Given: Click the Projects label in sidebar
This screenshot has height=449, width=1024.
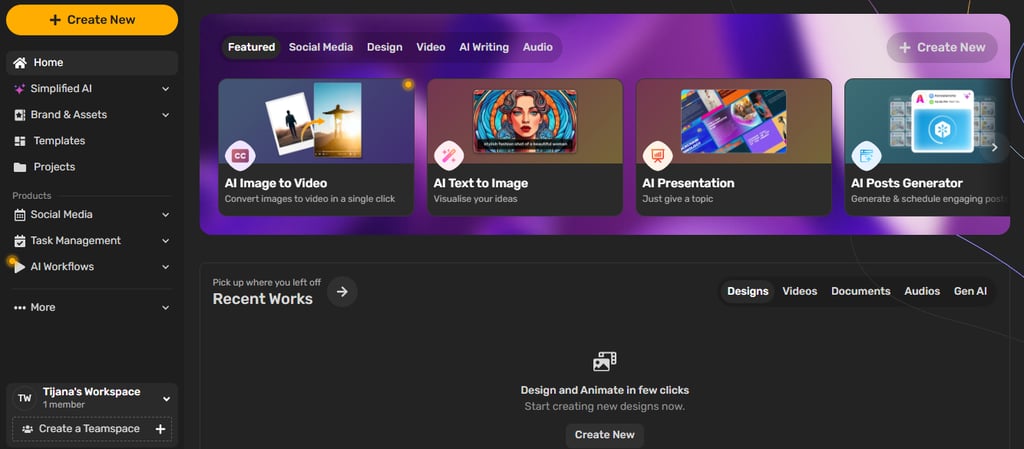Looking at the screenshot, I should click(54, 167).
